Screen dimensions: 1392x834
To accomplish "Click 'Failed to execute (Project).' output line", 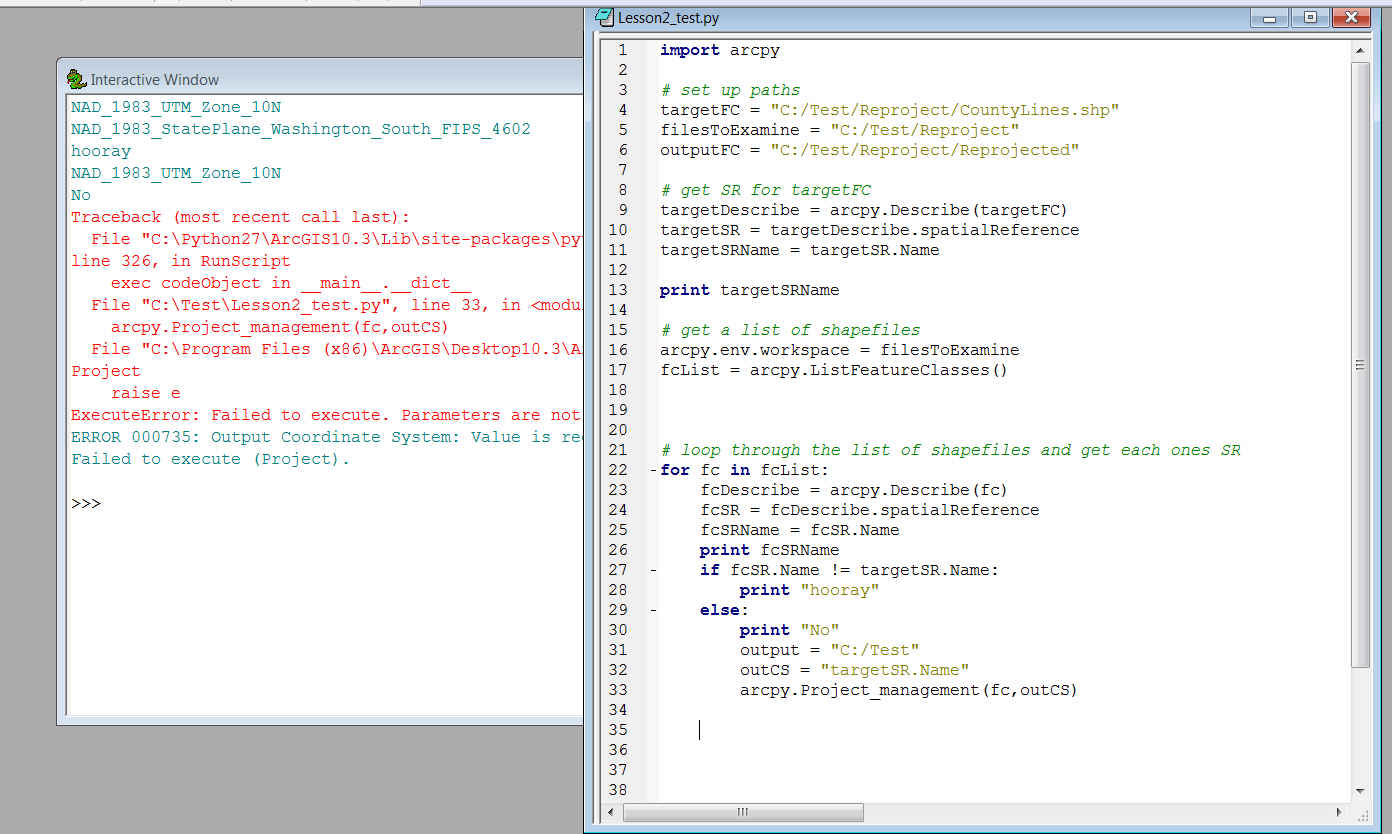I will point(211,459).
